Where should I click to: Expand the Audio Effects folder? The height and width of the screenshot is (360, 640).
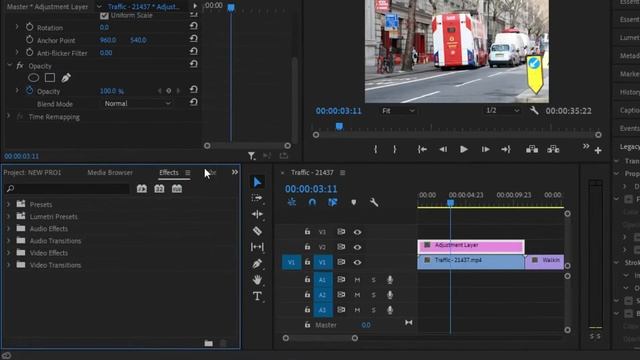(8, 229)
